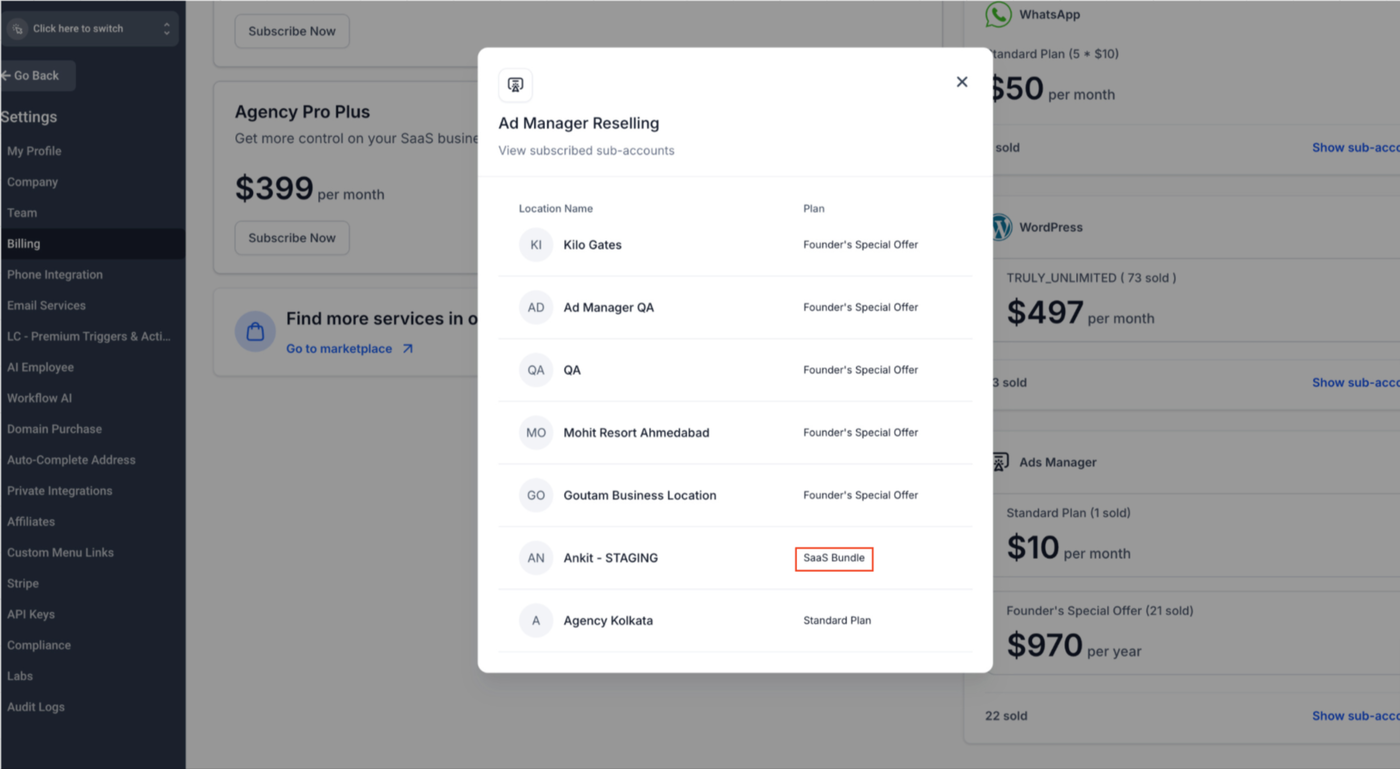
Task: Open the Audit Logs menu item
Action: (36, 707)
